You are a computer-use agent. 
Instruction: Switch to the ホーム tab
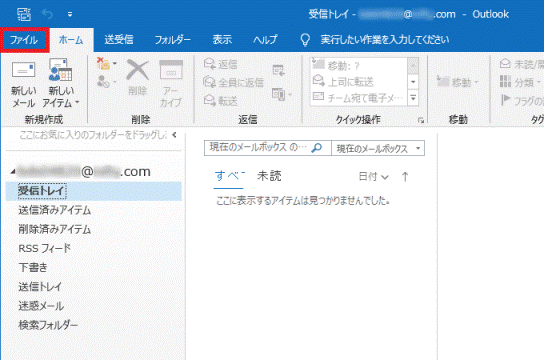click(x=71, y=40)
